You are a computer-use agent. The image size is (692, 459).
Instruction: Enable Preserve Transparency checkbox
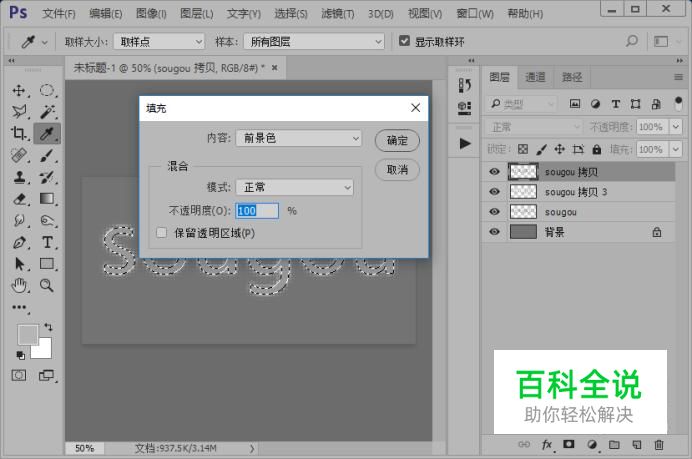pos(162,233)
